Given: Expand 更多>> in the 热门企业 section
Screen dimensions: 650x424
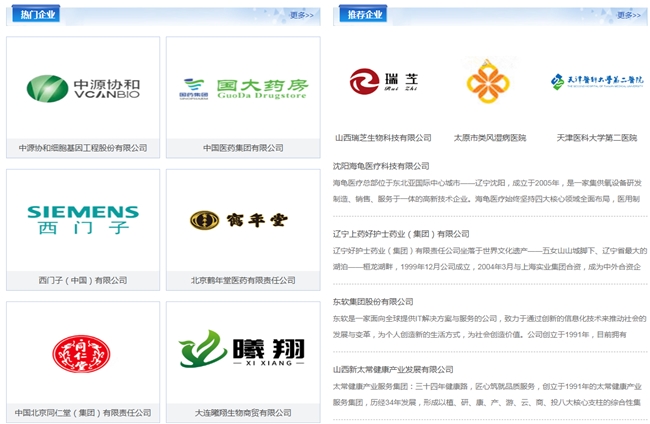Looking at the screenshot, I should 301,15.
